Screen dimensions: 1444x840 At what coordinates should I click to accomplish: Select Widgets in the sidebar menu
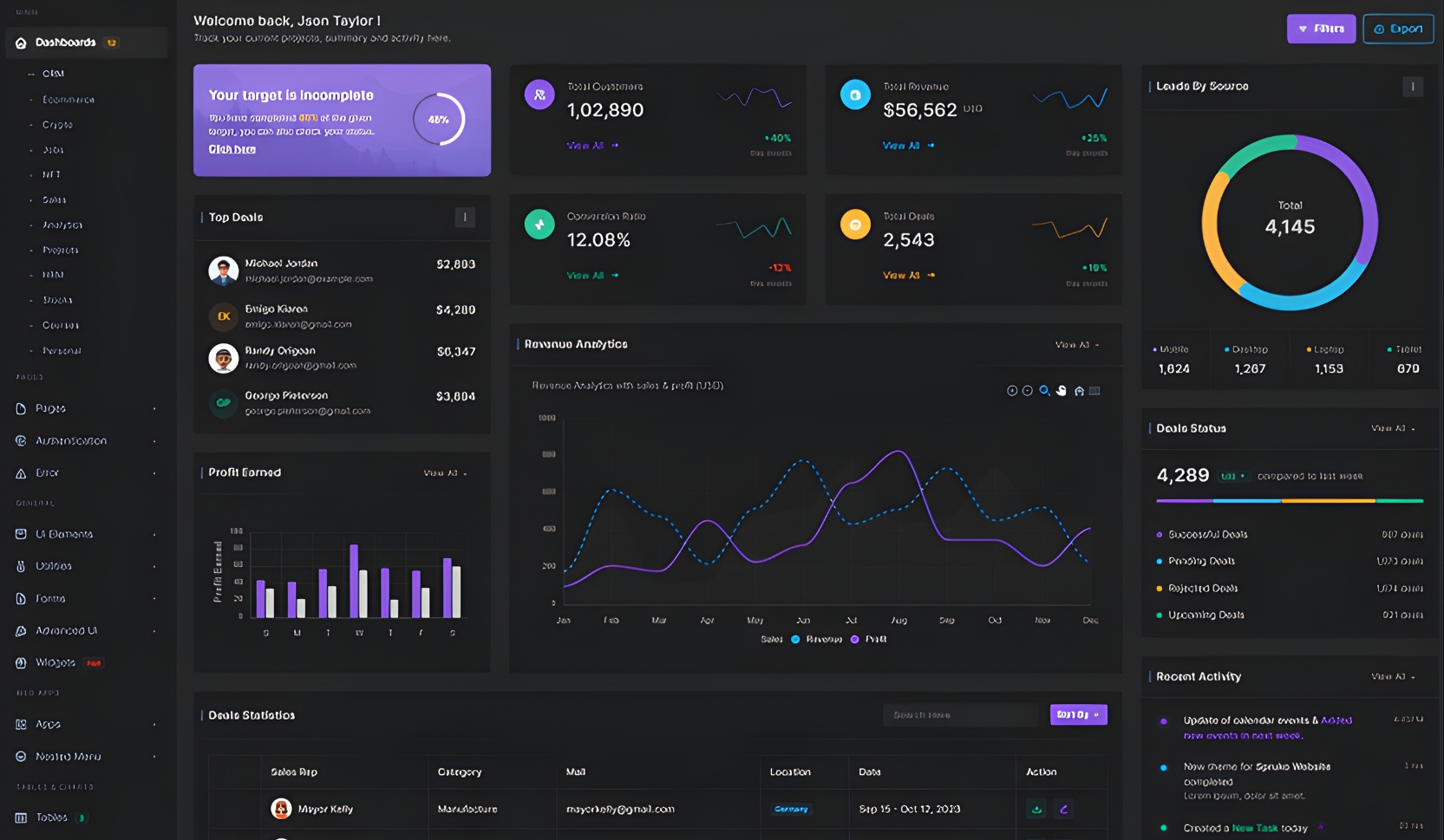56,662
